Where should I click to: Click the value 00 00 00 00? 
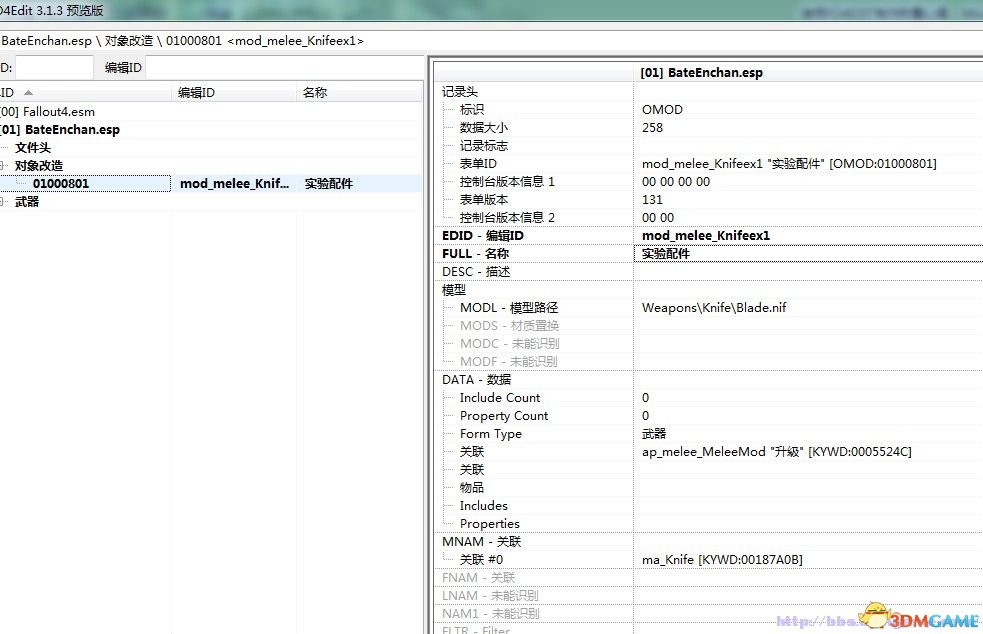[x=676, y=182]
